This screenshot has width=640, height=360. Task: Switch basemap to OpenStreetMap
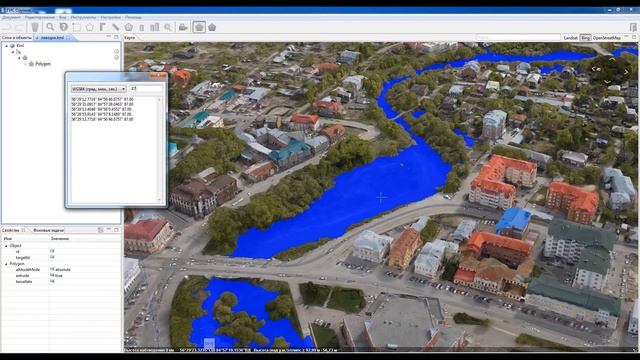tap(607, 38)
